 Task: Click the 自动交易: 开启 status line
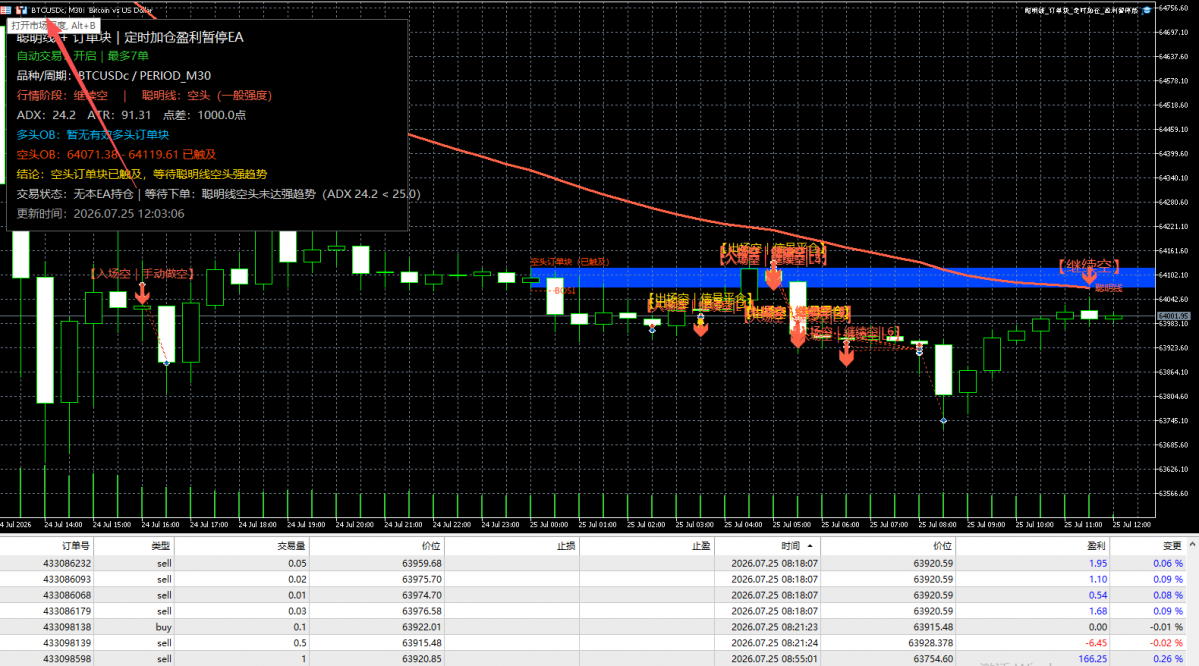coord(83,56)
